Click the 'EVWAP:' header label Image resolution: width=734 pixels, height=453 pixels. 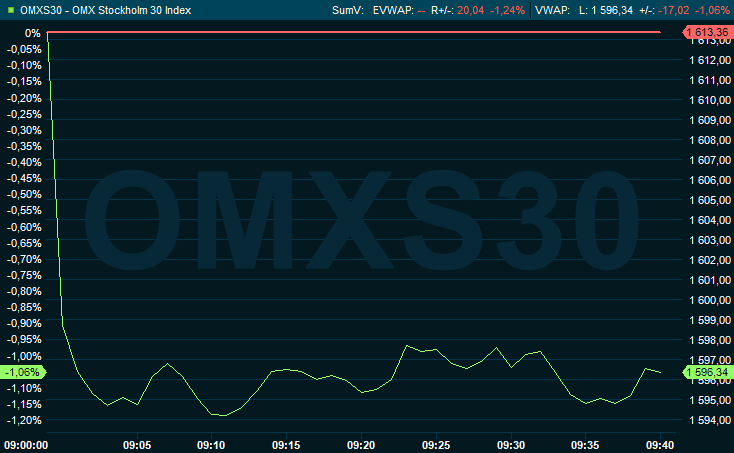coord(393,10)
